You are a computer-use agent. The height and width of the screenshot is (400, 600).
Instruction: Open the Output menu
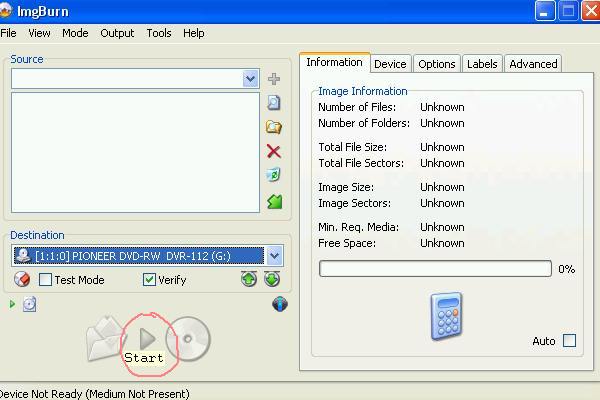point(117,33)
